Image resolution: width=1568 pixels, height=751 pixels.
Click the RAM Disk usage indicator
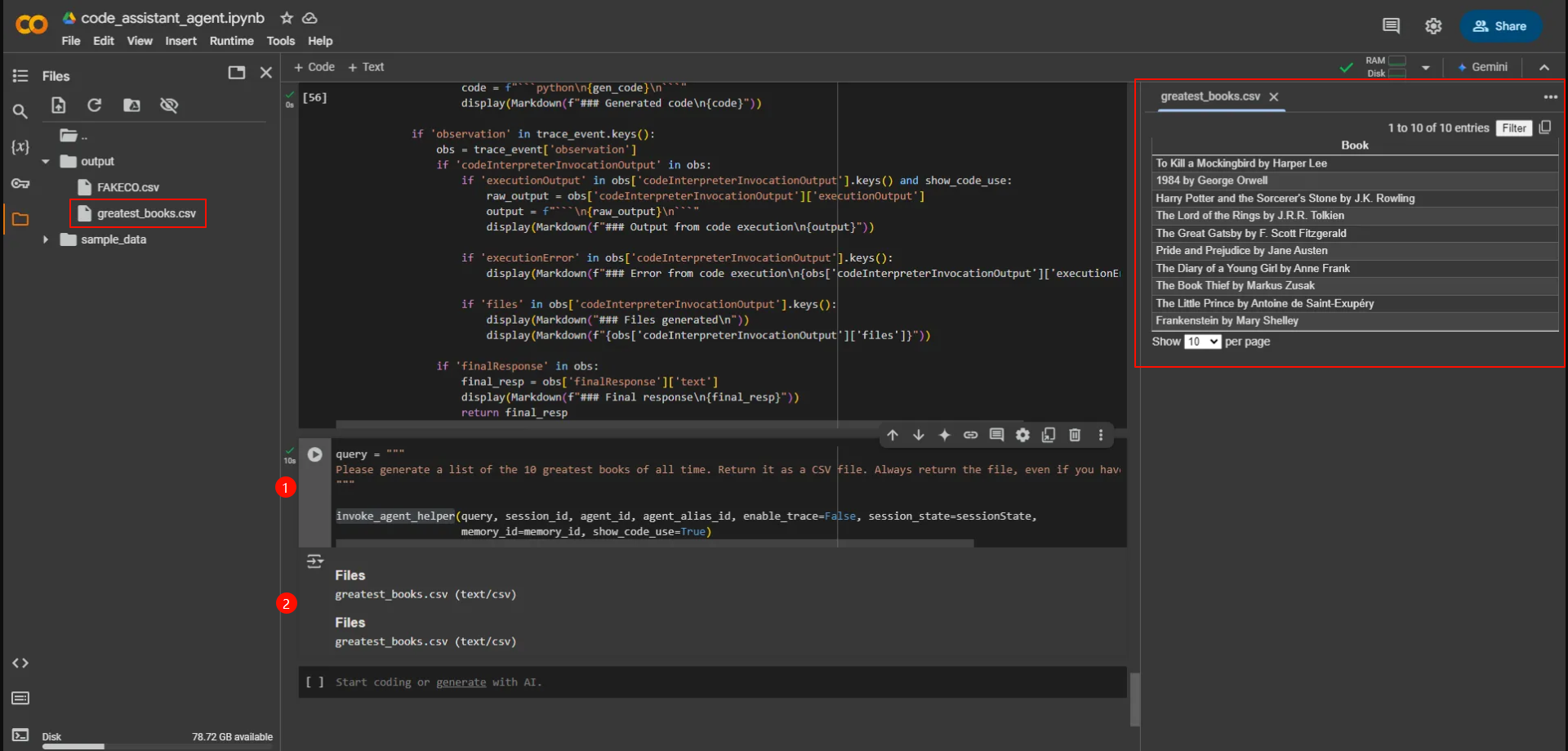click(1386, 67)
